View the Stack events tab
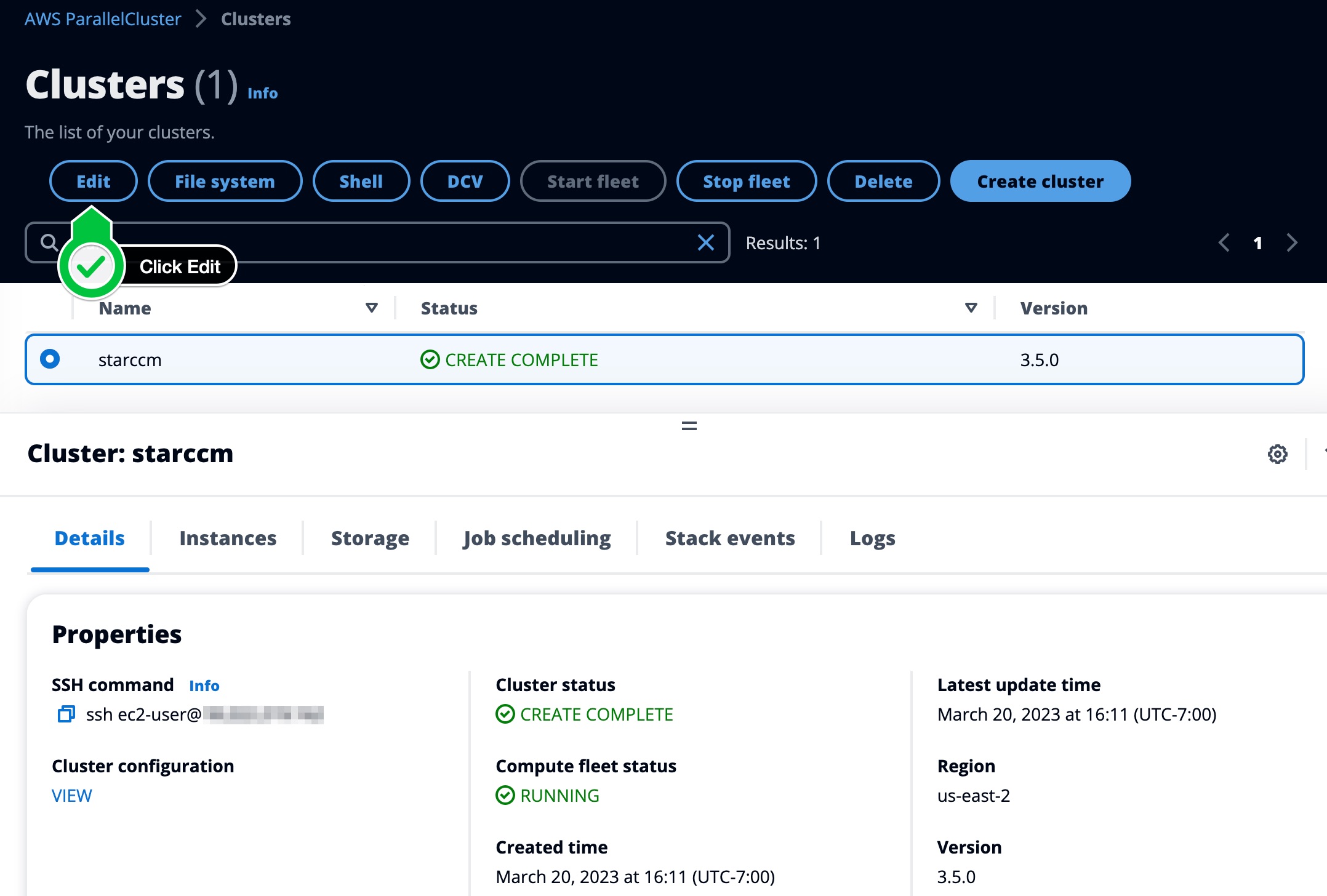1327x896 pixels. tap(730, 538)
